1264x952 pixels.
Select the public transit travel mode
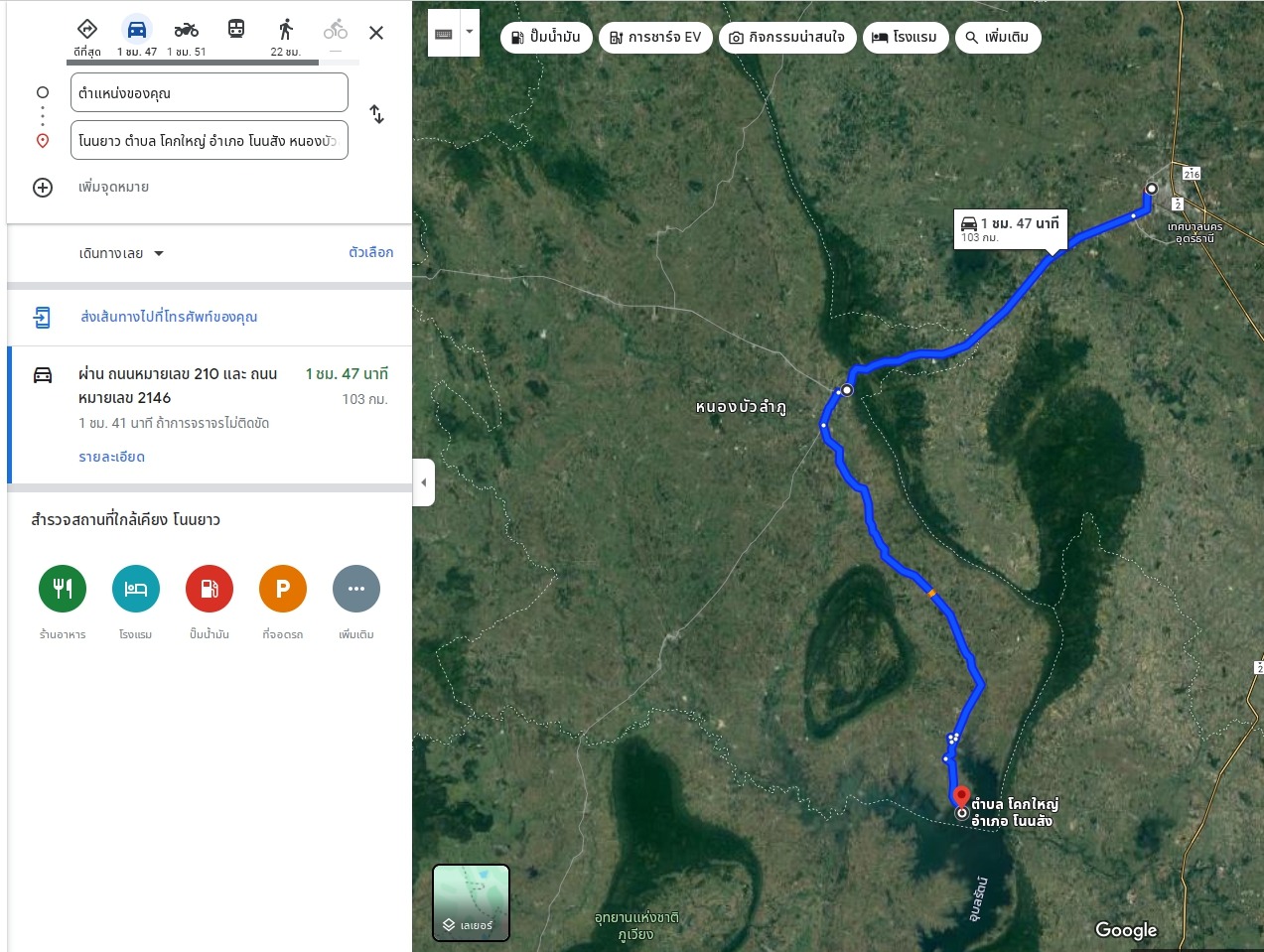pyautogui.click(x=236, y=30)
